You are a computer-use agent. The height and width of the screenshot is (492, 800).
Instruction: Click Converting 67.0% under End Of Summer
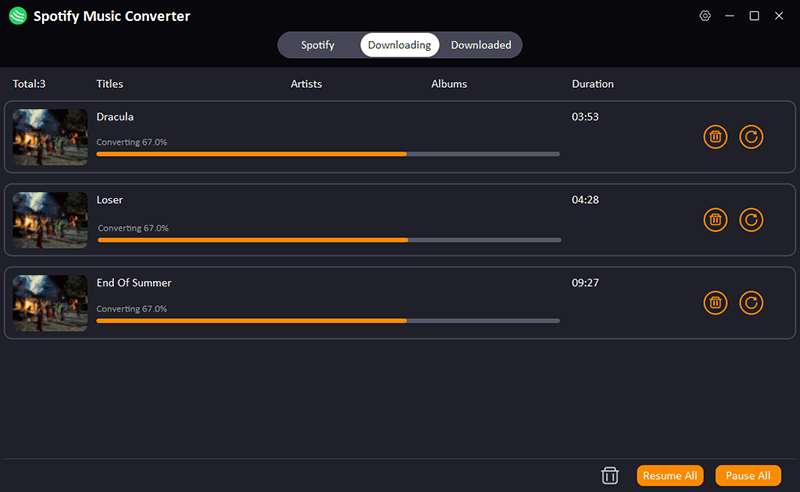coord(132,309)
